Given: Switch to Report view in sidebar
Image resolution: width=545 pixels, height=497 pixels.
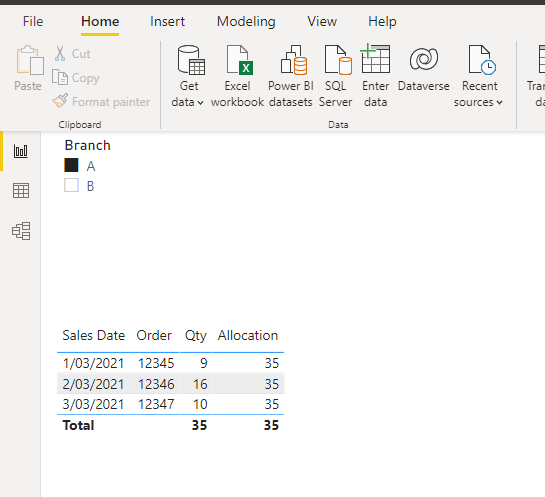Looking at the screenshot, I should coord(21,151).
